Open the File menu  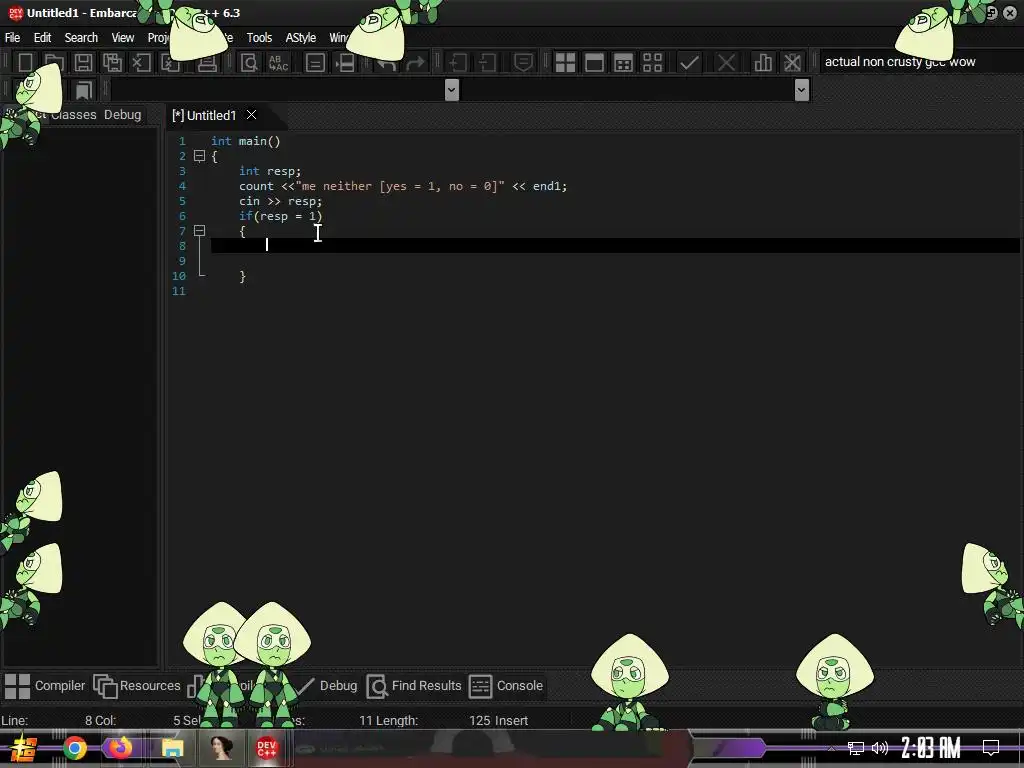coord(12,38)
